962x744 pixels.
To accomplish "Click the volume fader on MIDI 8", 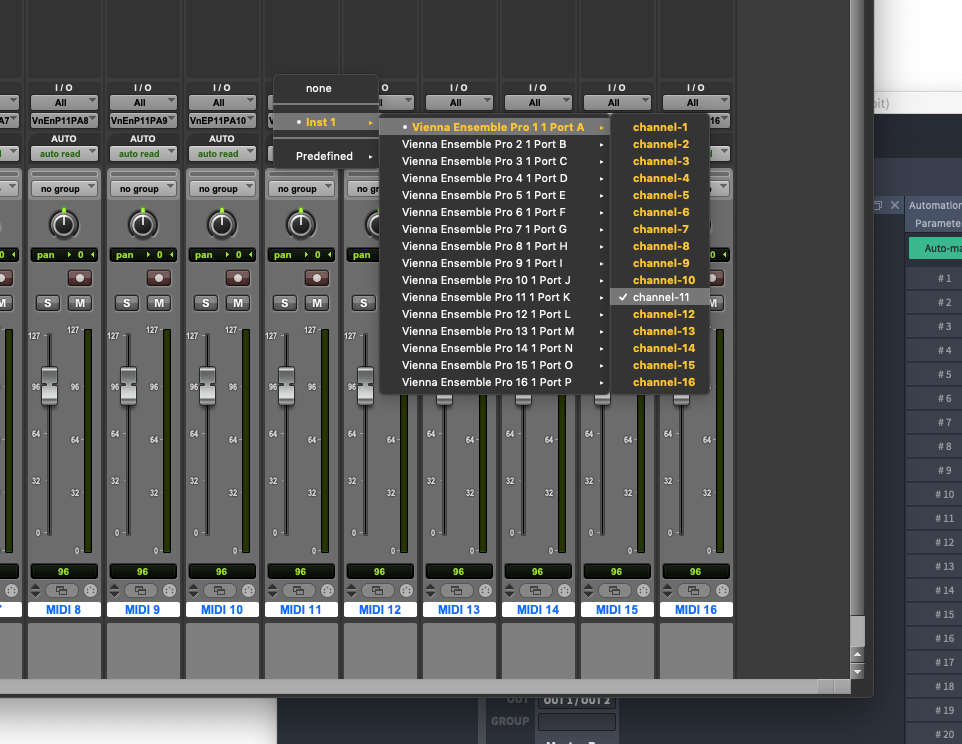I will coord(49,386).
